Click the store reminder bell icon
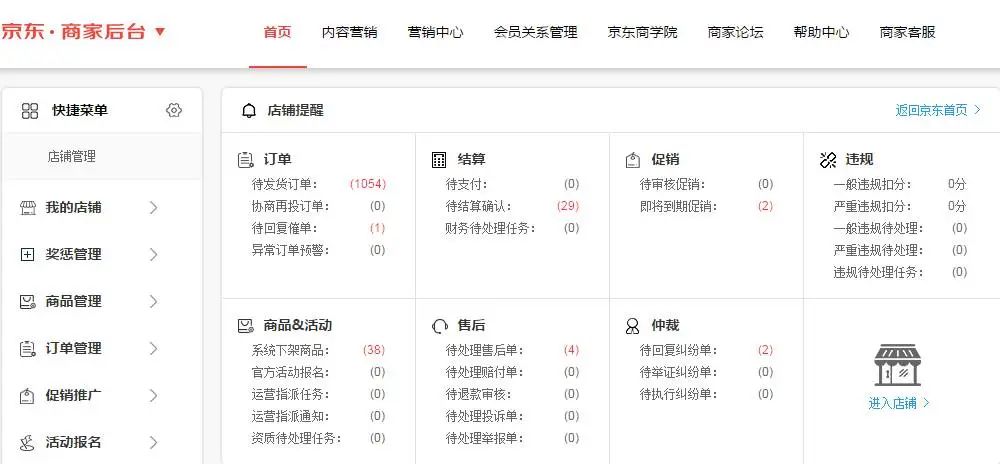Viewport: 1000px width, 464px height. click(249, 111)
